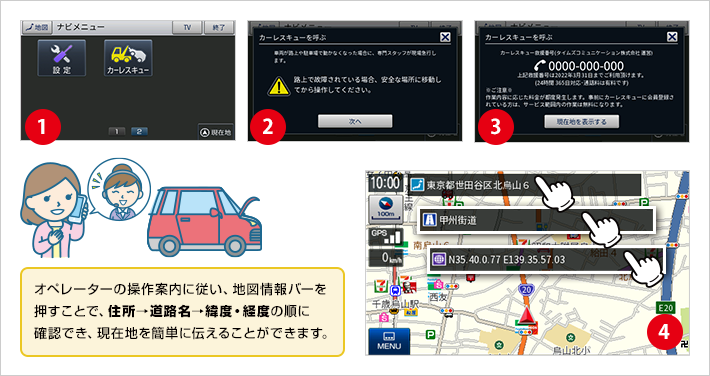Image resolution: width=710 pixels, height=376 pixels.
Task: Click the route 20 shield marker
Action: [x=525, y=290]
